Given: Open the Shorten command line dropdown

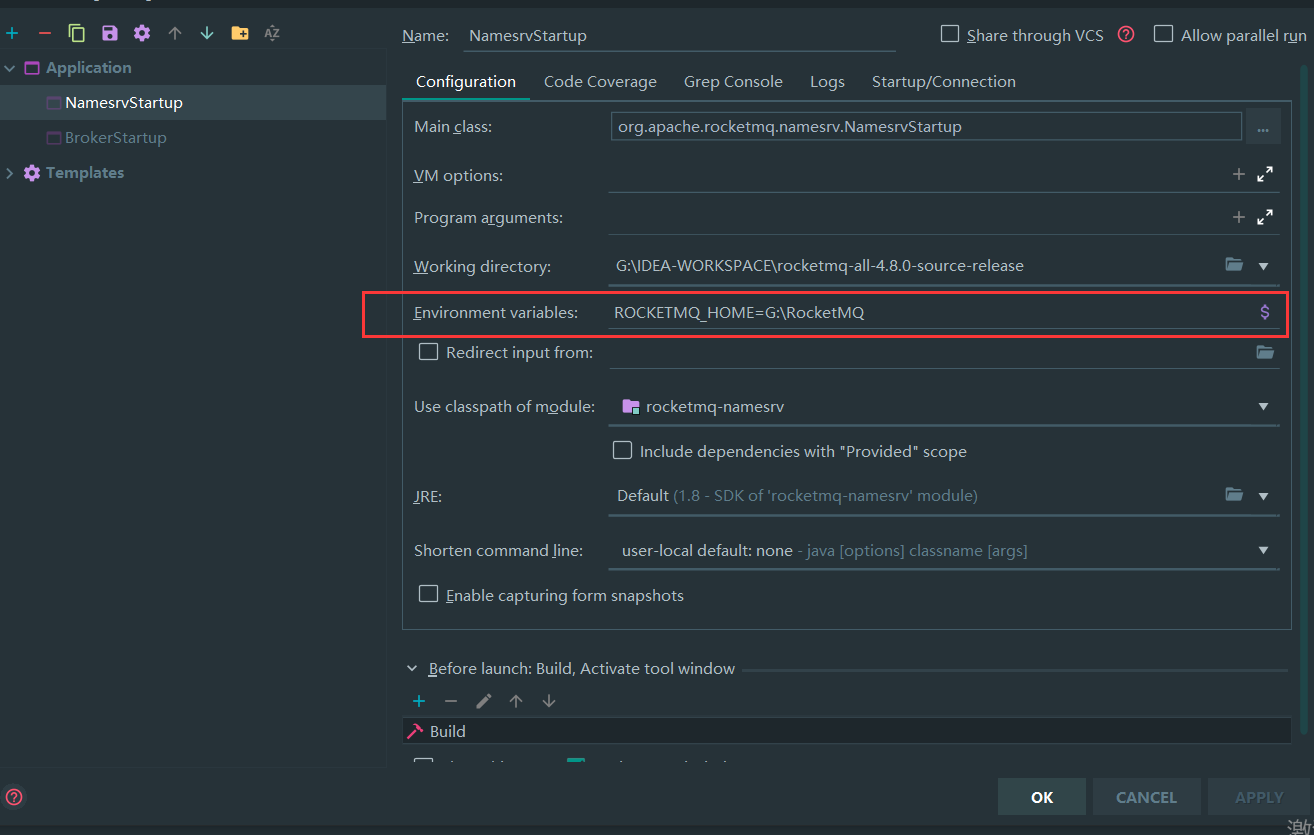Looking at the screenshot, I should click(x=1264, y=550).
